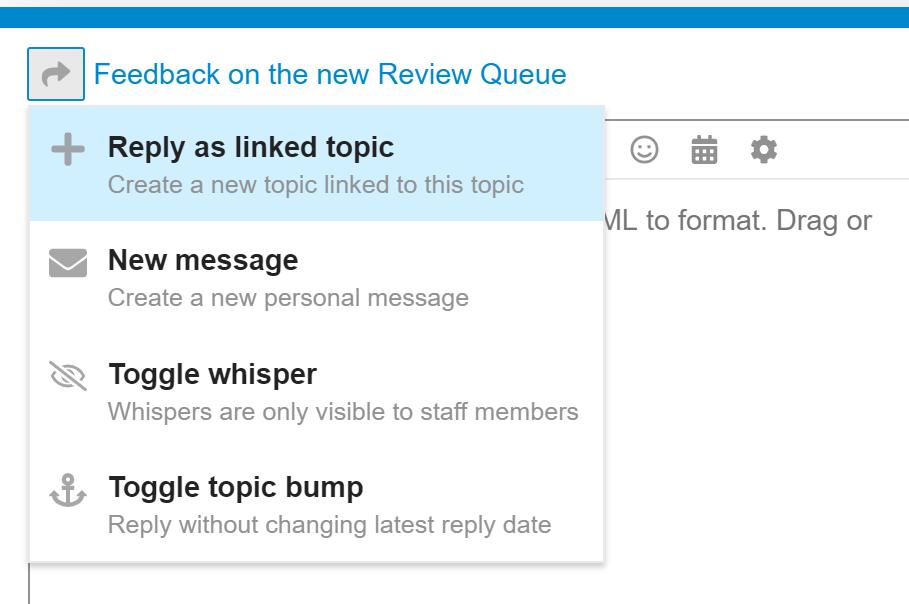The width and height of the screenshot is (909, 604).
Task: Open the emoji picker smiley icon
Action: (x=645, y=150)
